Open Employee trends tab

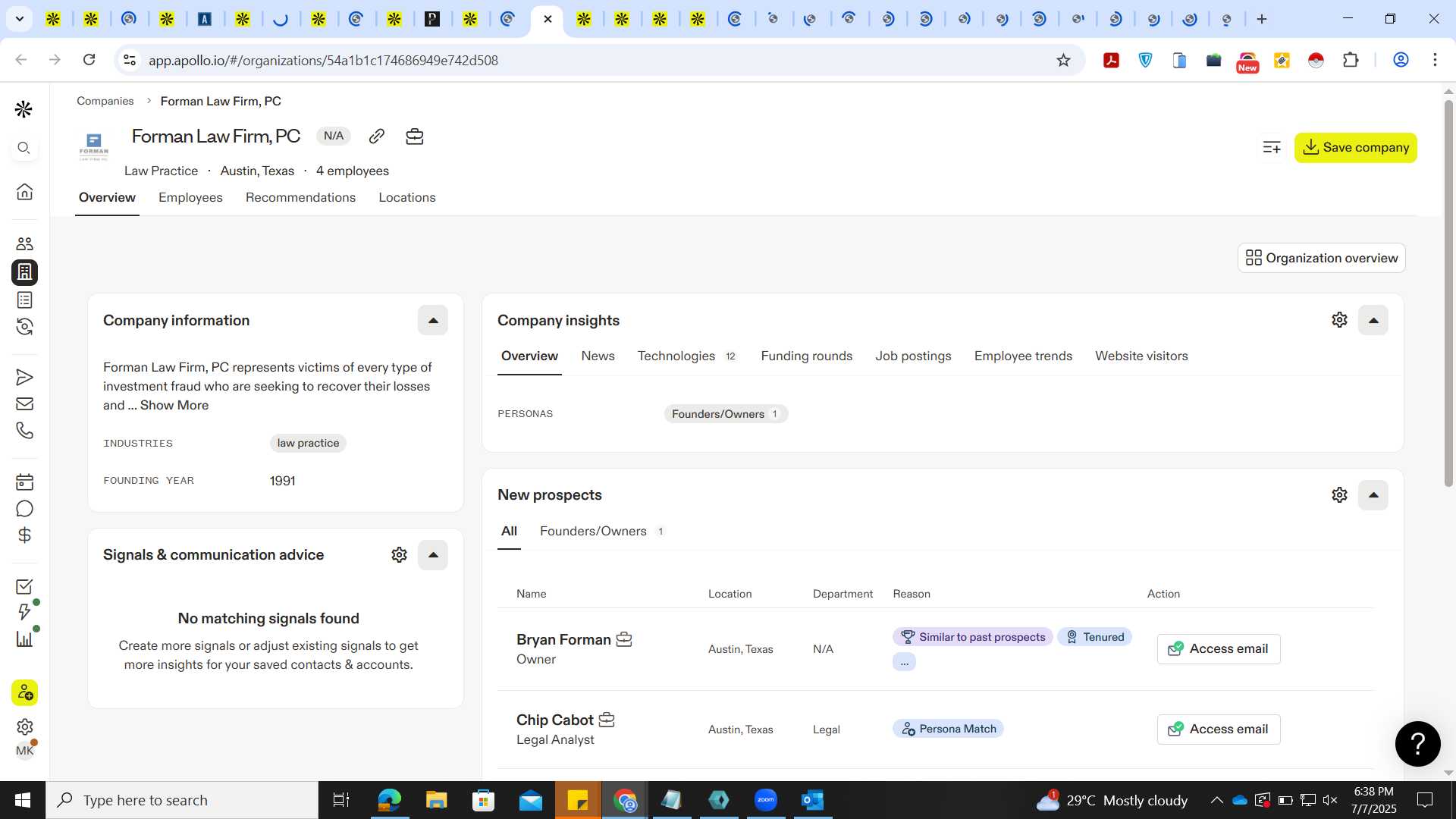(x=1023, y=356)
